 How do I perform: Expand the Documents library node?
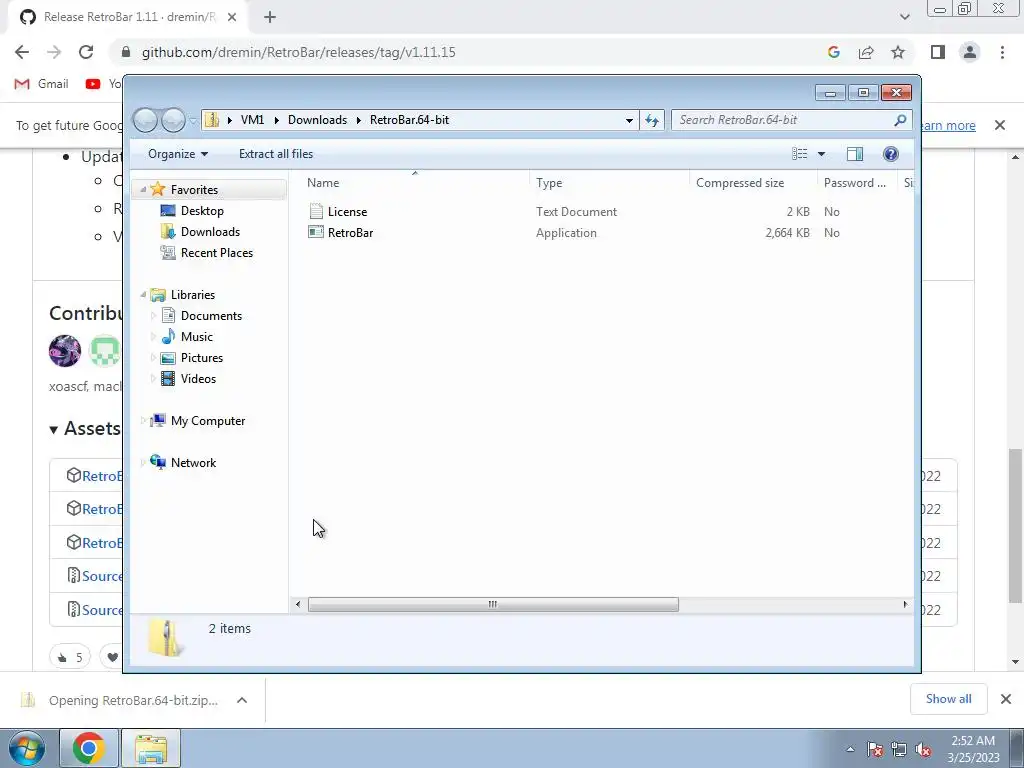pyautogui.click(x=153, y=315)
